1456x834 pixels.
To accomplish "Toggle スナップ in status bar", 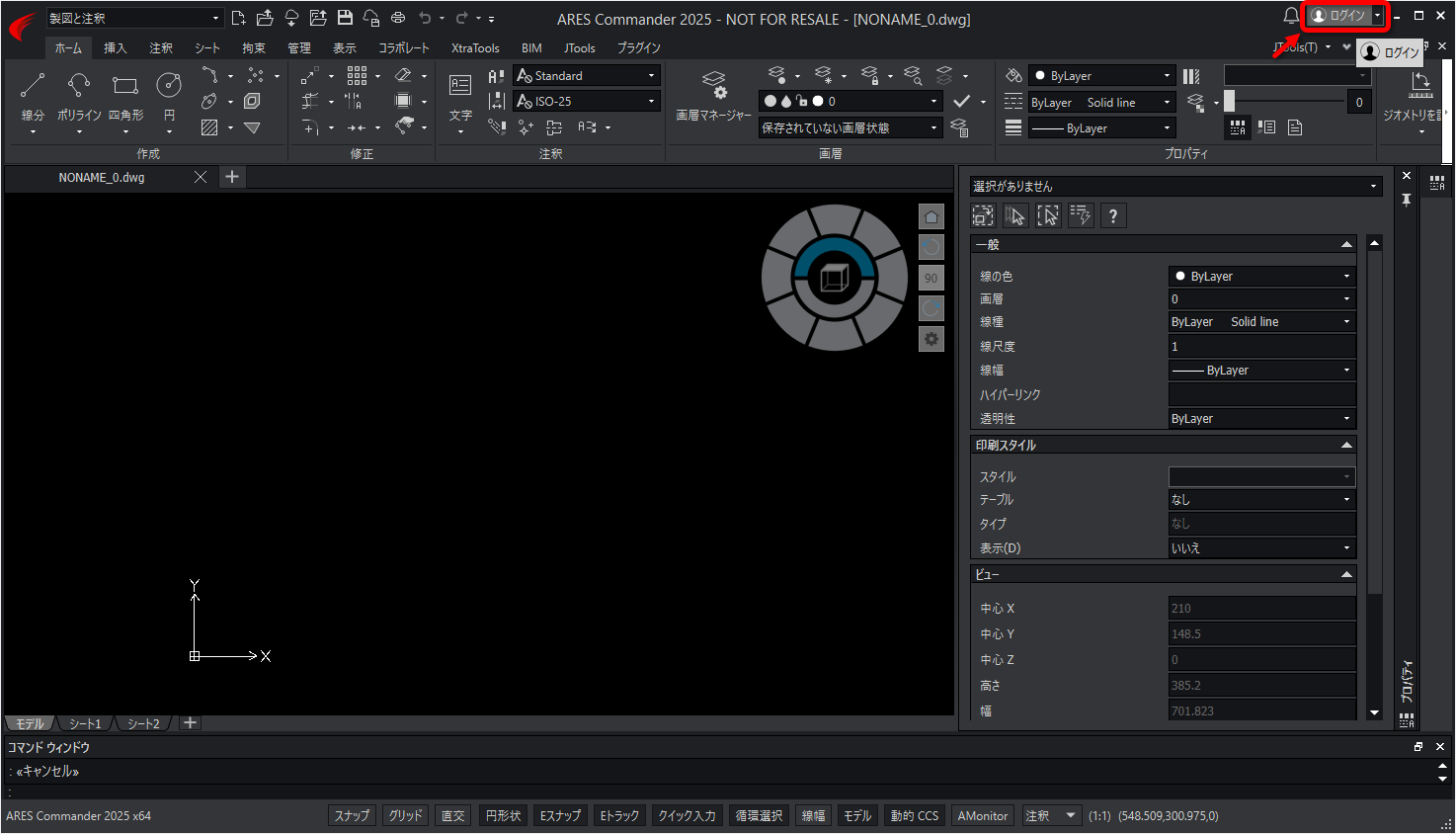I will click(x=352, y=815).
